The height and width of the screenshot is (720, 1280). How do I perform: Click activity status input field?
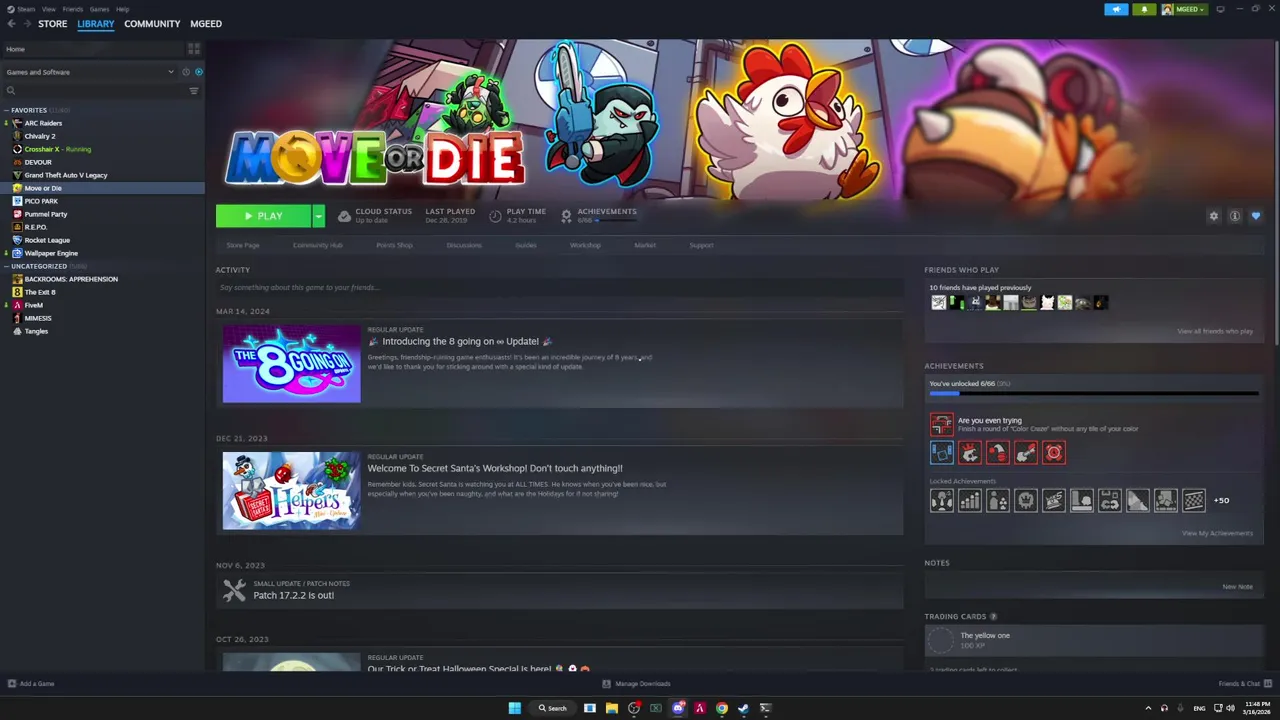pyautogui.click(x=560, y=287)
